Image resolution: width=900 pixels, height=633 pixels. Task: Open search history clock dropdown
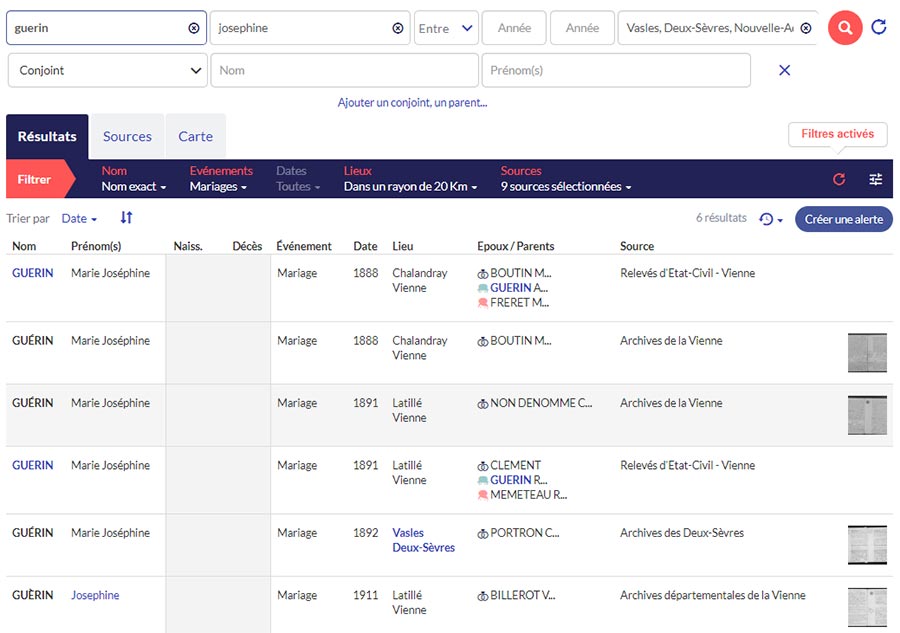(770, 219)
